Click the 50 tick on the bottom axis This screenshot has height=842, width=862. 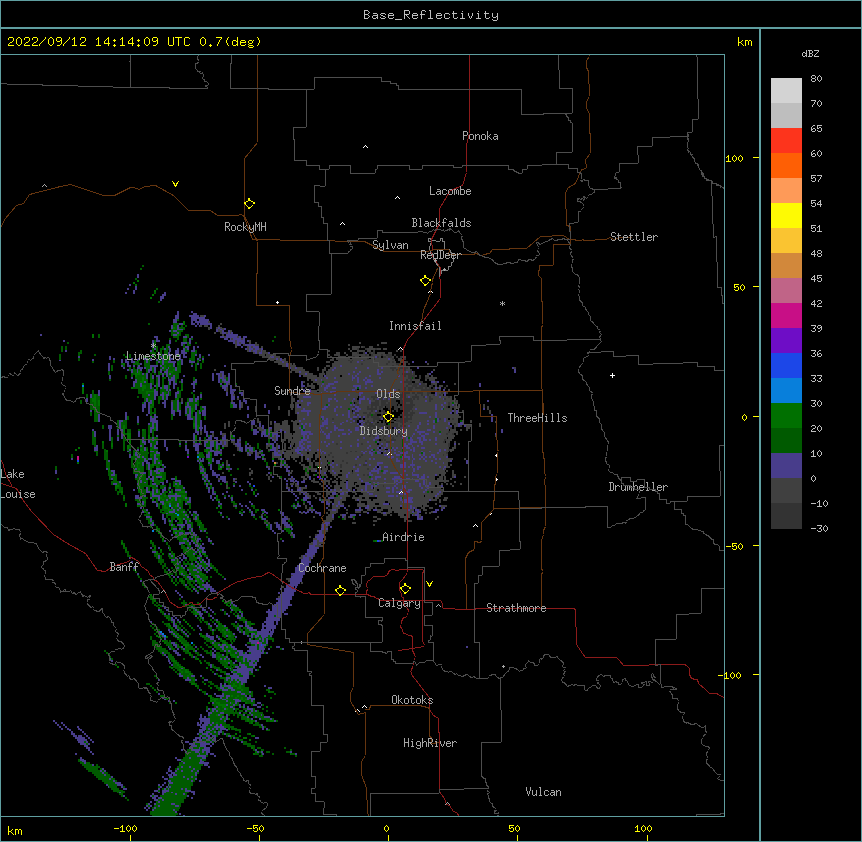pyautogui.click(x=514, y=828)
